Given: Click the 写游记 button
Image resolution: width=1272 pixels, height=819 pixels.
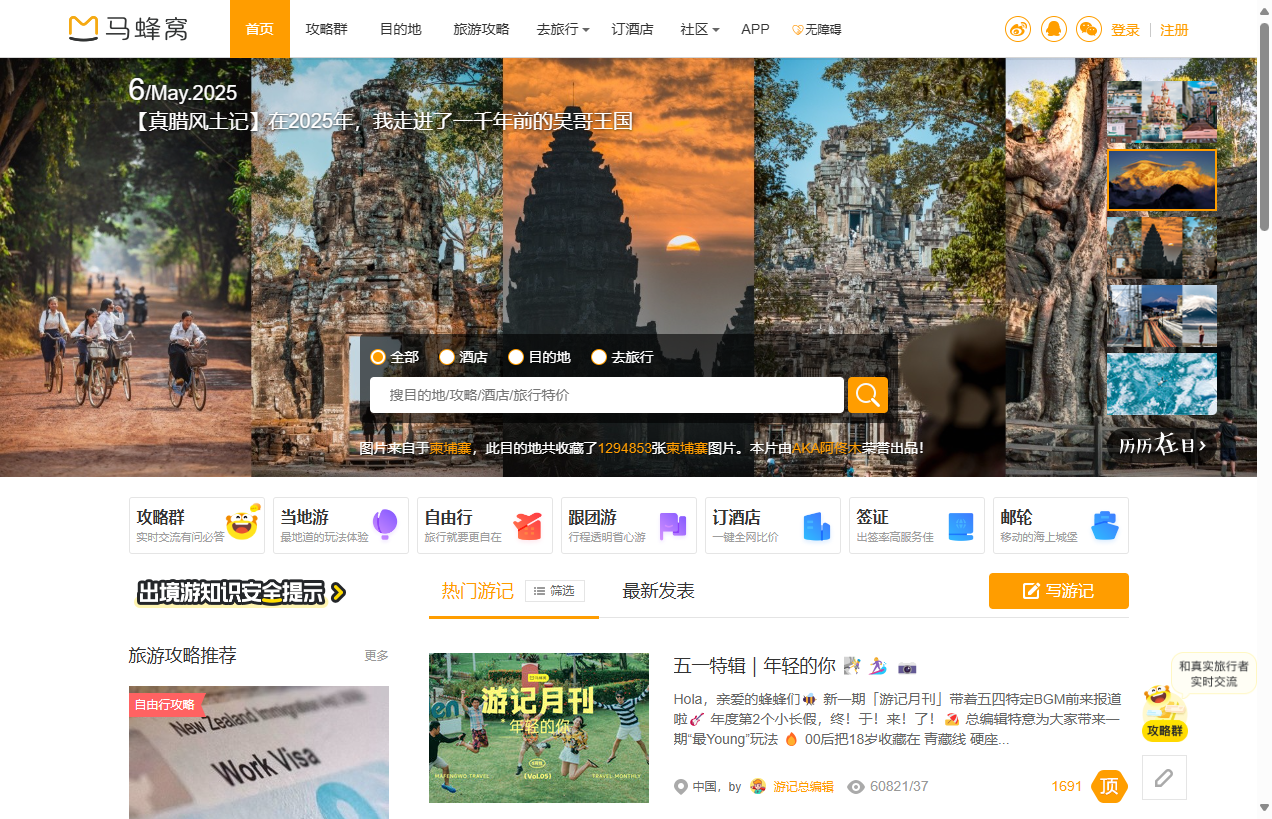Looking at the screenshot, I should coord(1058,591).
